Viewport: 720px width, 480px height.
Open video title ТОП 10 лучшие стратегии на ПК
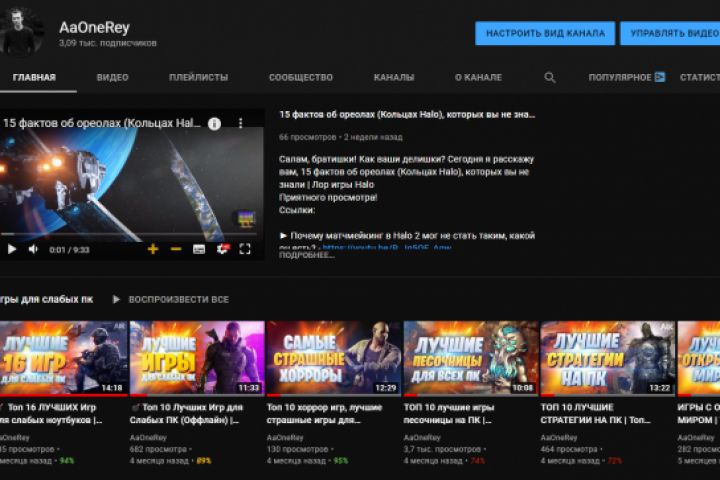tap(596, 413)
